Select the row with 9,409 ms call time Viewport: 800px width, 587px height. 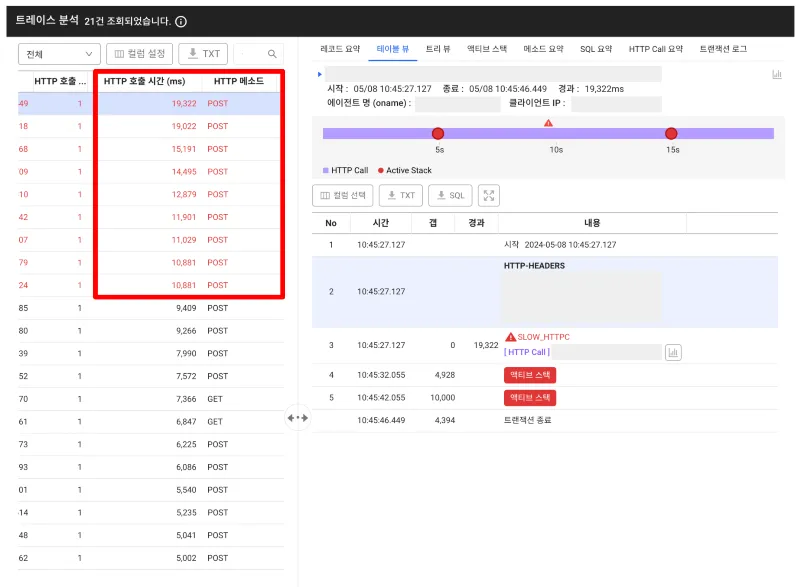(151, 308)
